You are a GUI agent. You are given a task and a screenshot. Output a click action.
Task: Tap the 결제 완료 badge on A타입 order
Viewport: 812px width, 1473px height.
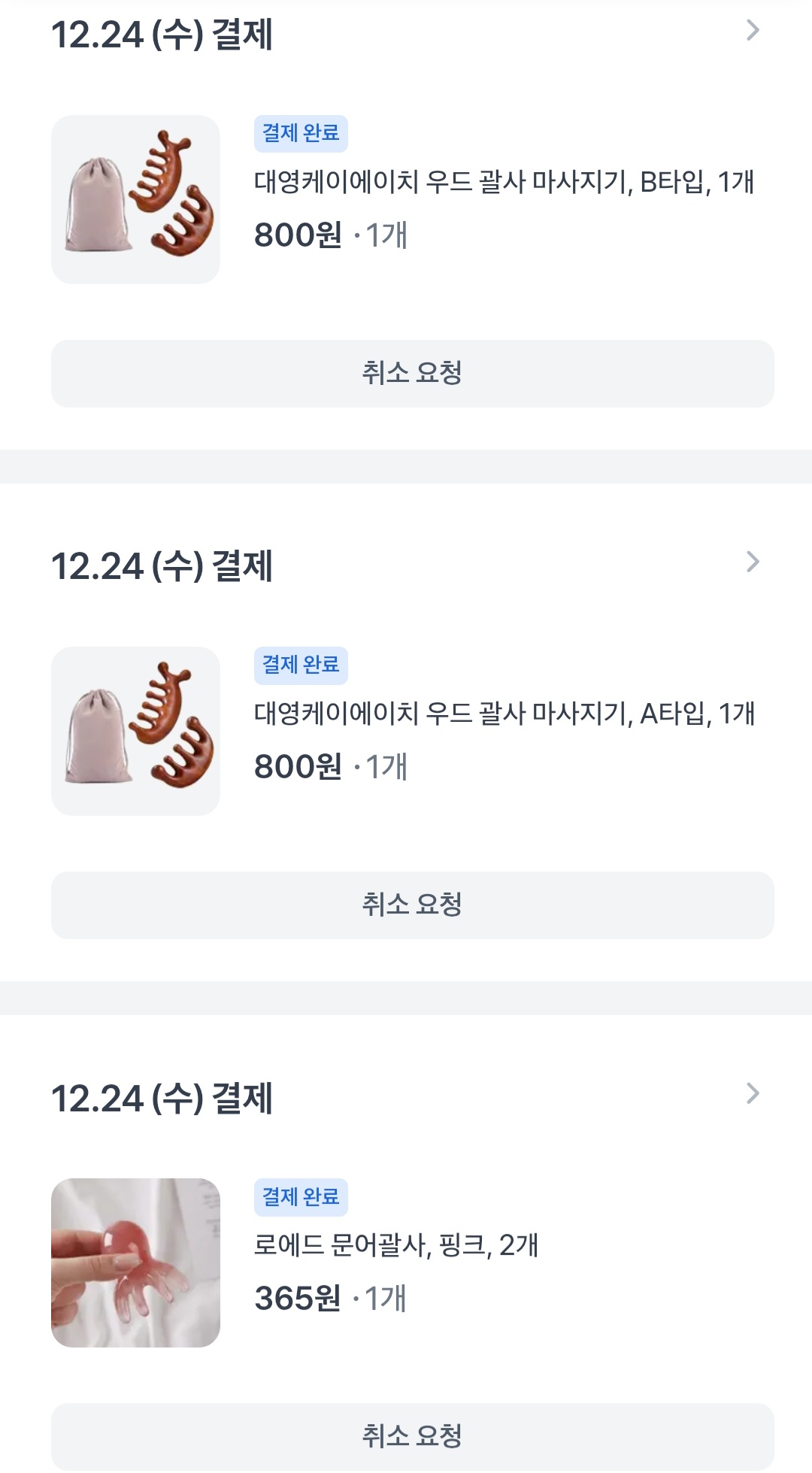(x=301, y=665)
